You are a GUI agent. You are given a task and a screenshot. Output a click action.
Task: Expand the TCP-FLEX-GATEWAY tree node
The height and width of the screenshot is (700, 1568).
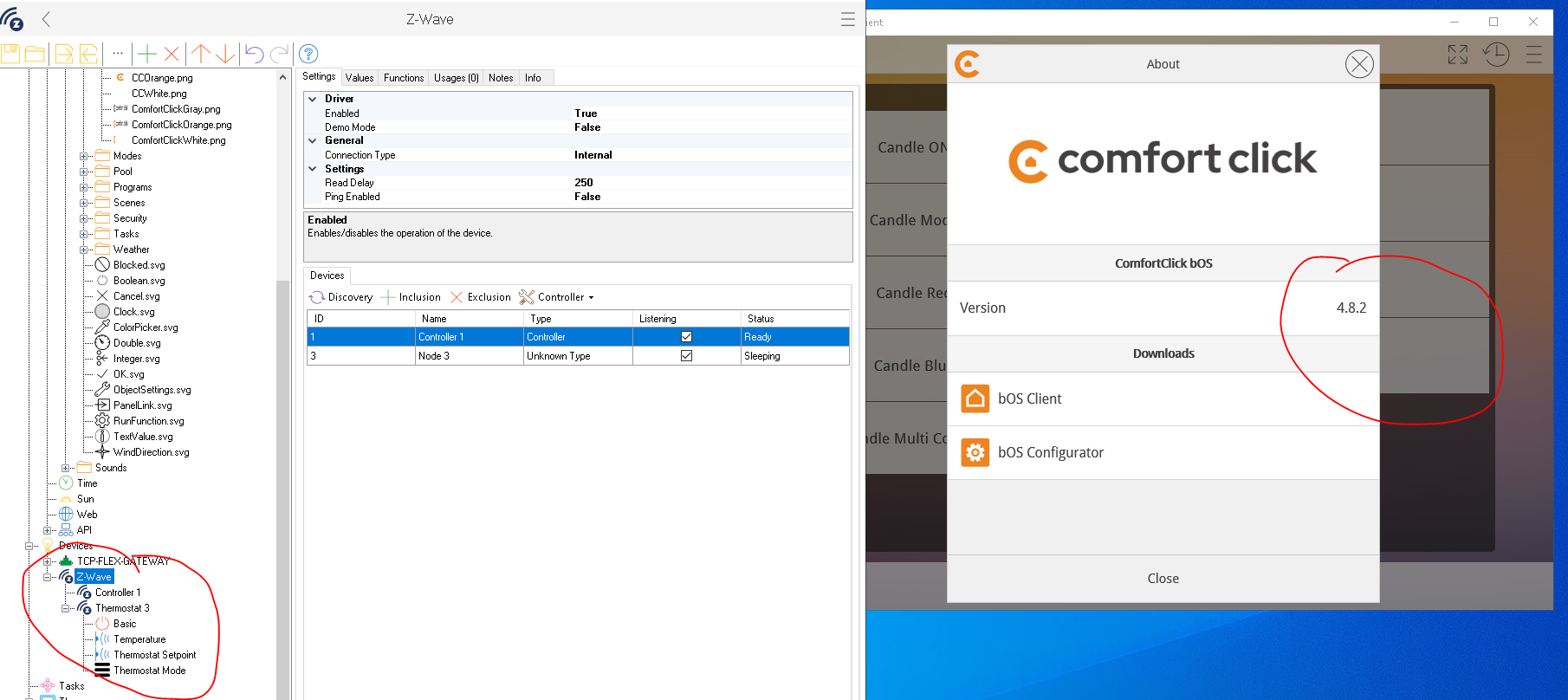pos(48,561)
